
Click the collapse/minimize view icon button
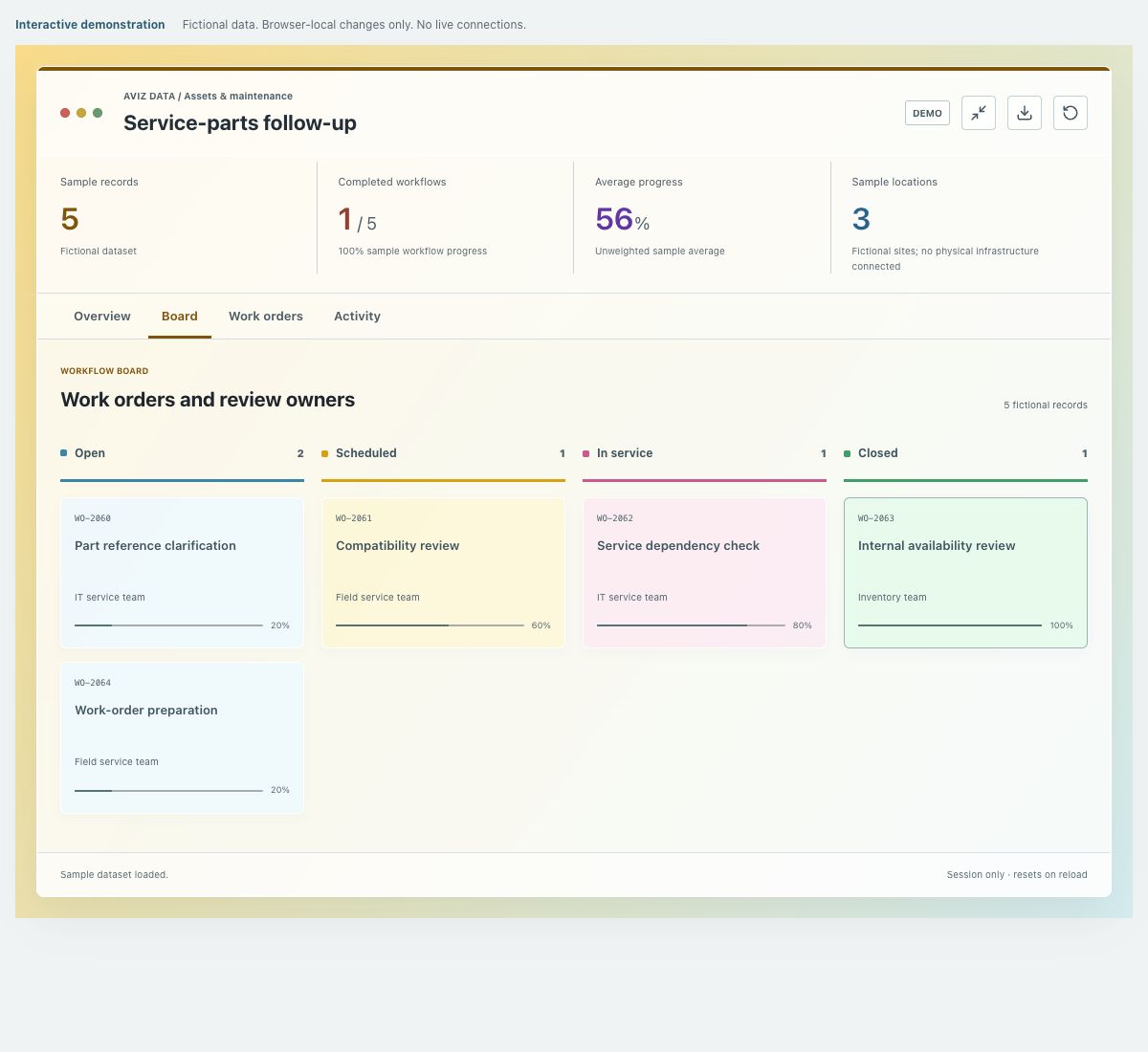point(979,113)
